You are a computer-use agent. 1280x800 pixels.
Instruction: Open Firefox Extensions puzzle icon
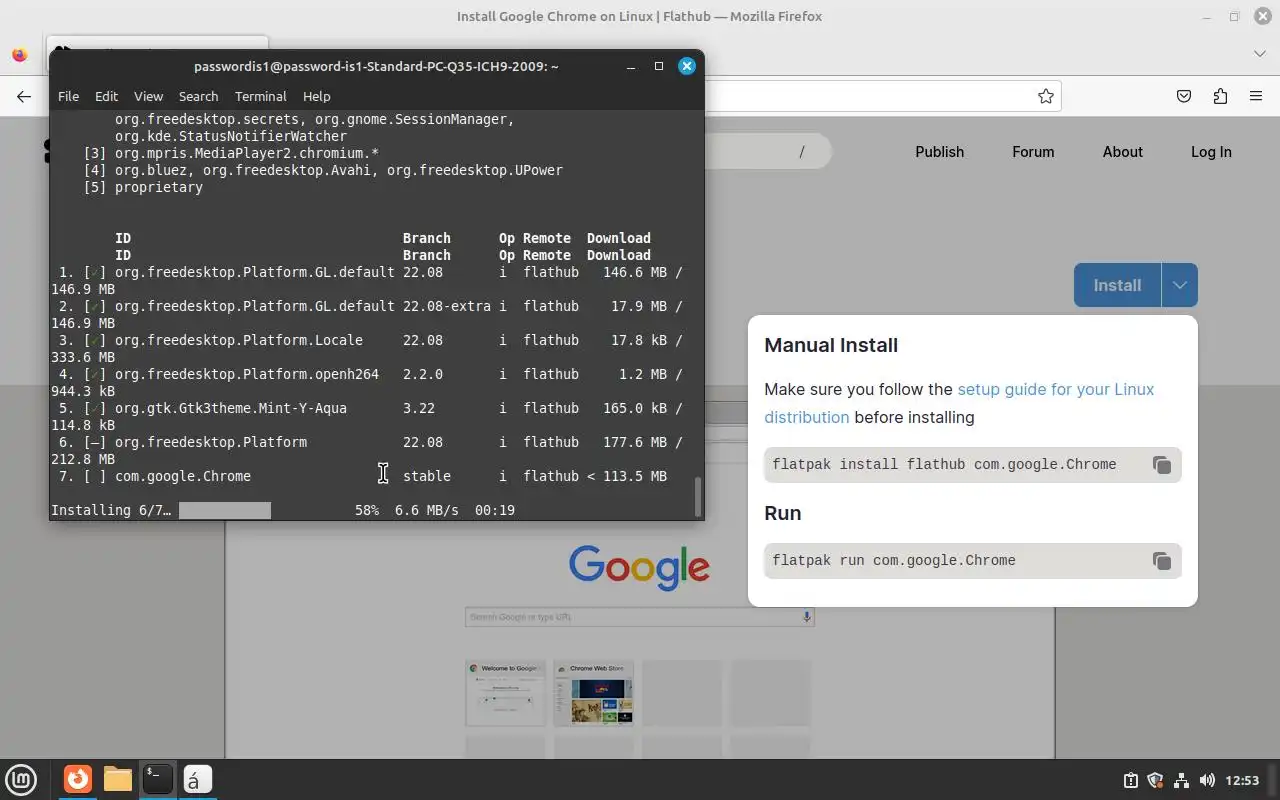coord(1220,96)
